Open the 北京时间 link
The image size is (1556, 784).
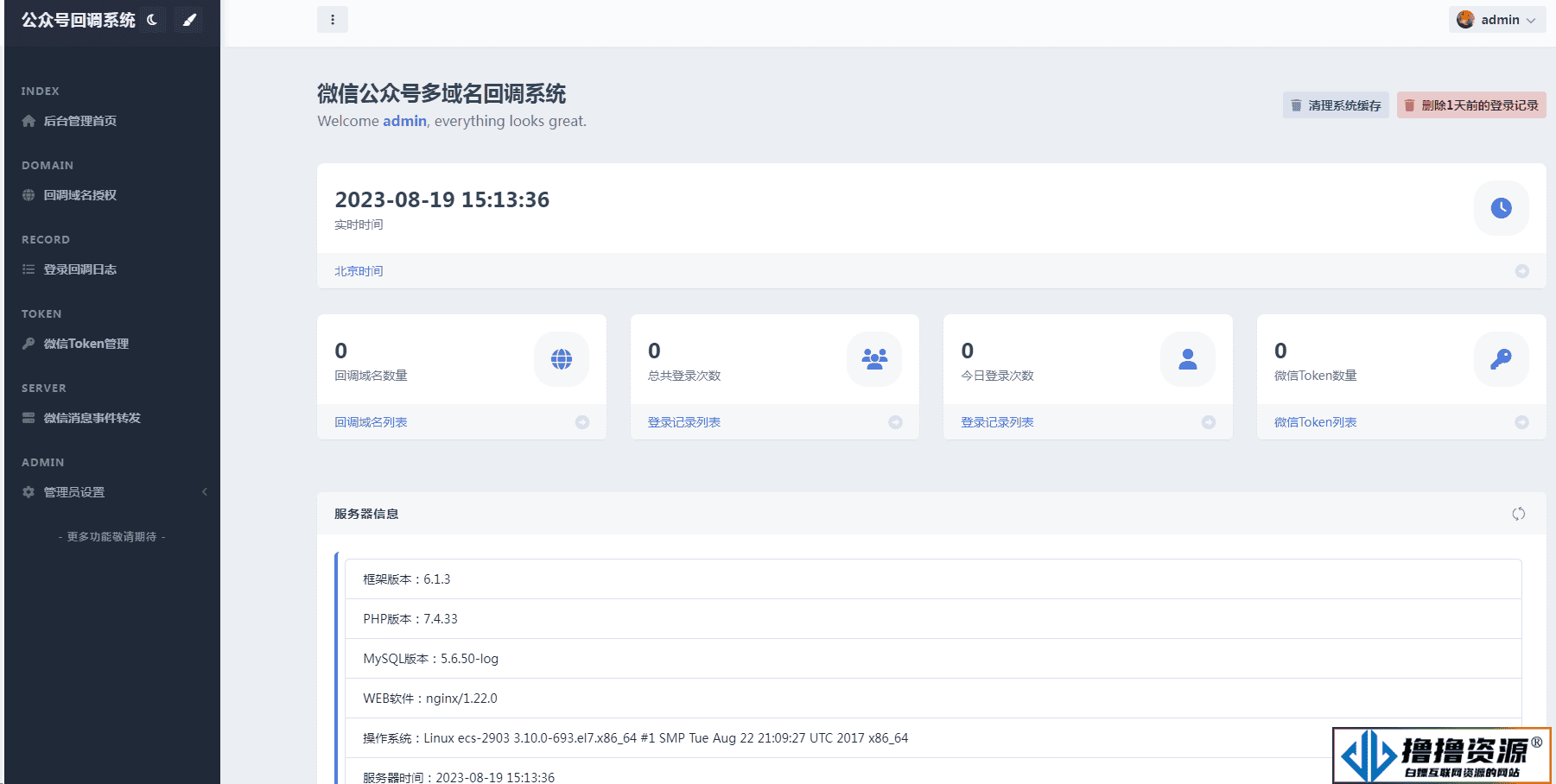pyautogui.click(x=359, y=271)
